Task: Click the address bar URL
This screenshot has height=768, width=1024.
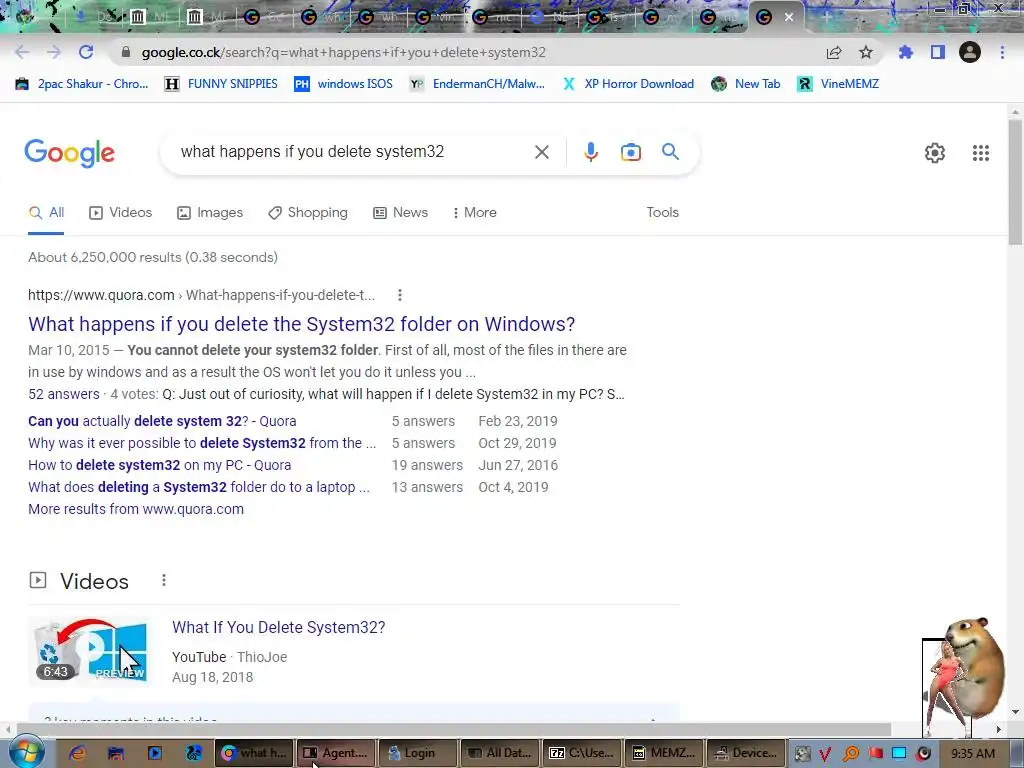Action: coord(344,52)
